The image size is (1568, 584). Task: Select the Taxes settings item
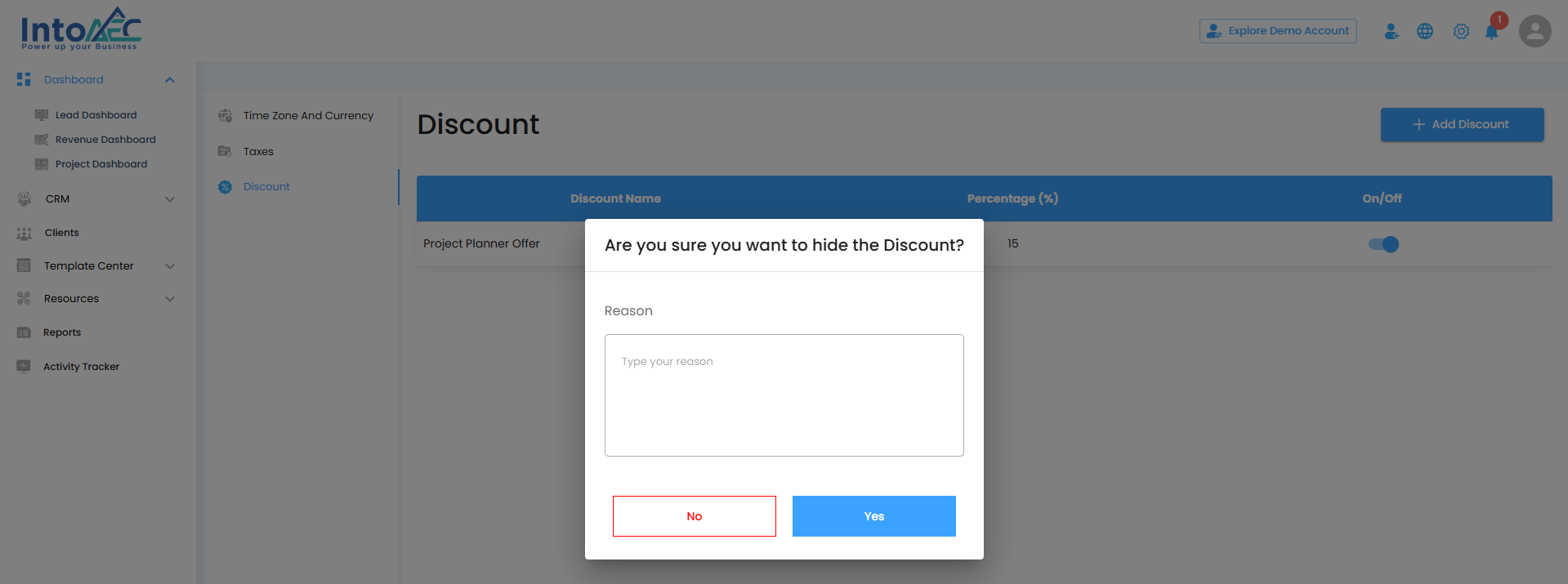click(258, 152)
